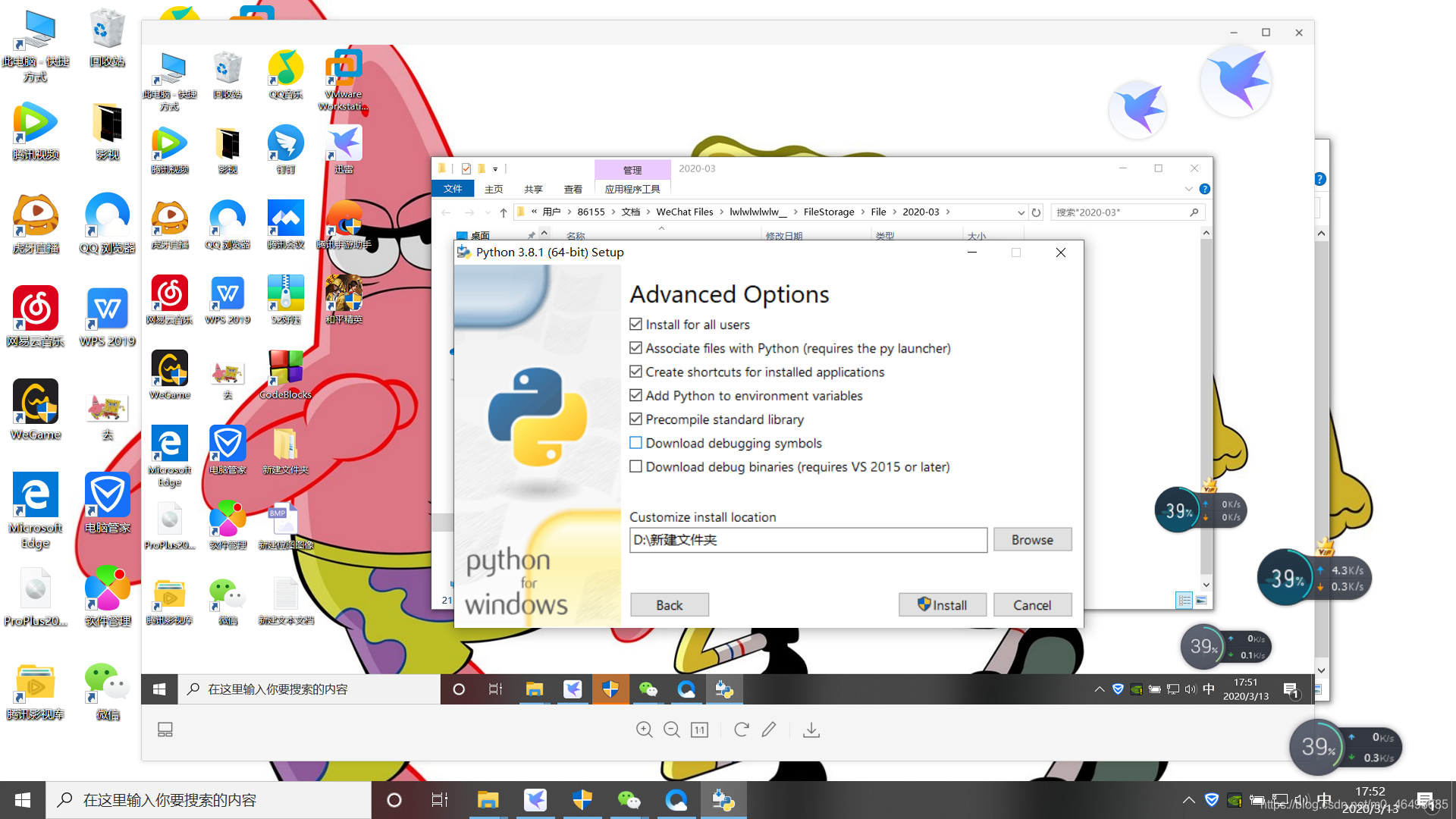The image size is (1456, 819).
Task: Rotate the image with the rotate icon
Action: (x=741, y=730)
